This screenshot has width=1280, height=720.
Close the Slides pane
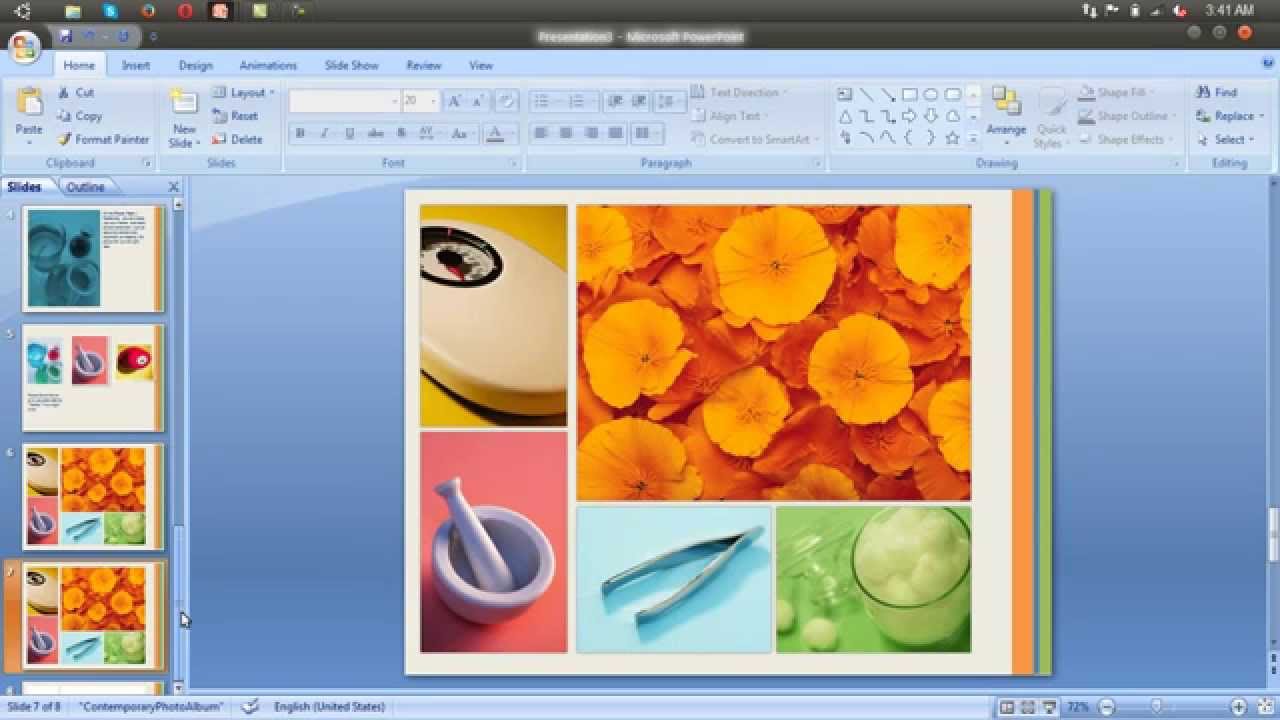173,187
